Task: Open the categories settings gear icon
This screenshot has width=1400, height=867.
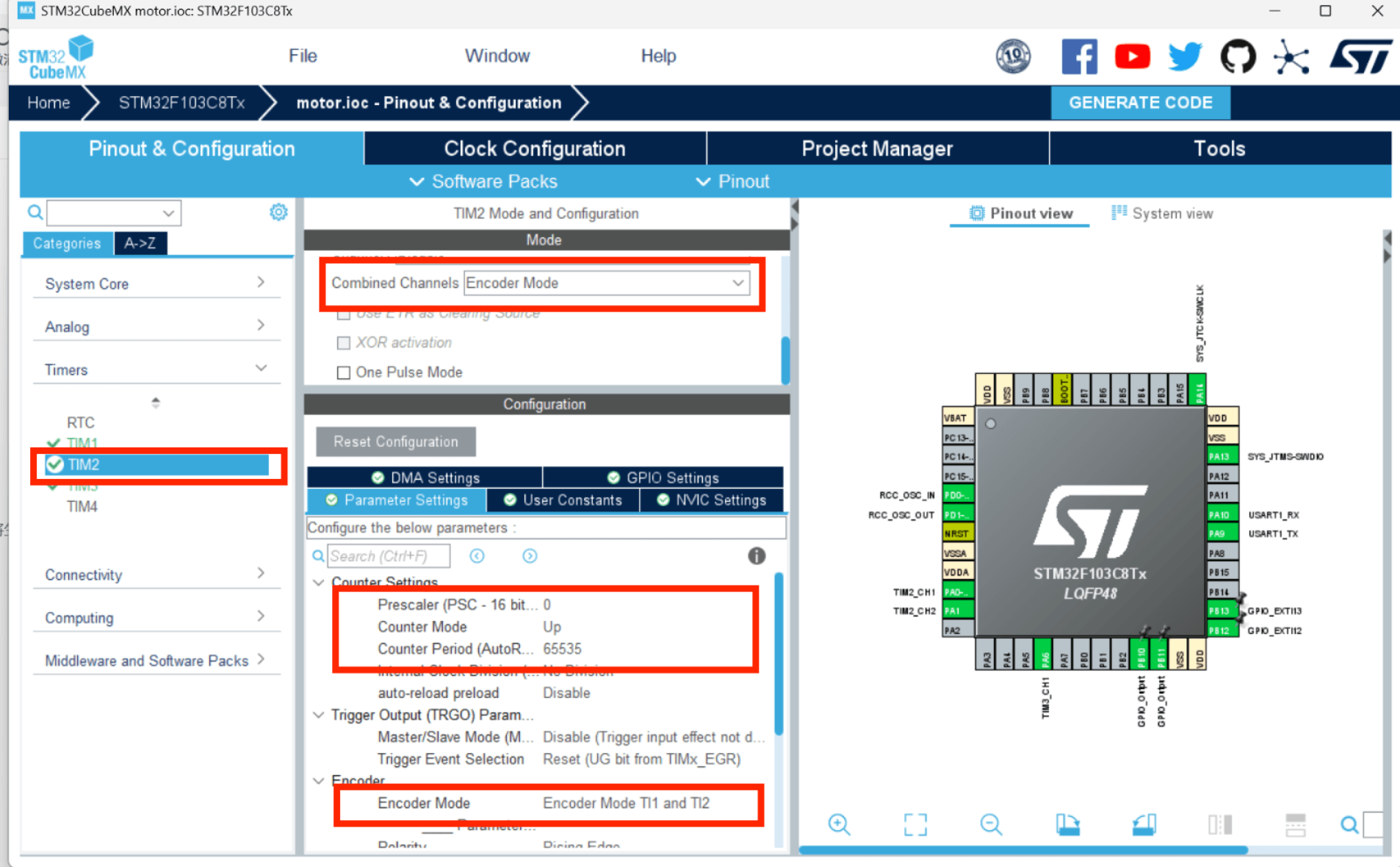Action: pyautogui.click(x=278, y=212)
